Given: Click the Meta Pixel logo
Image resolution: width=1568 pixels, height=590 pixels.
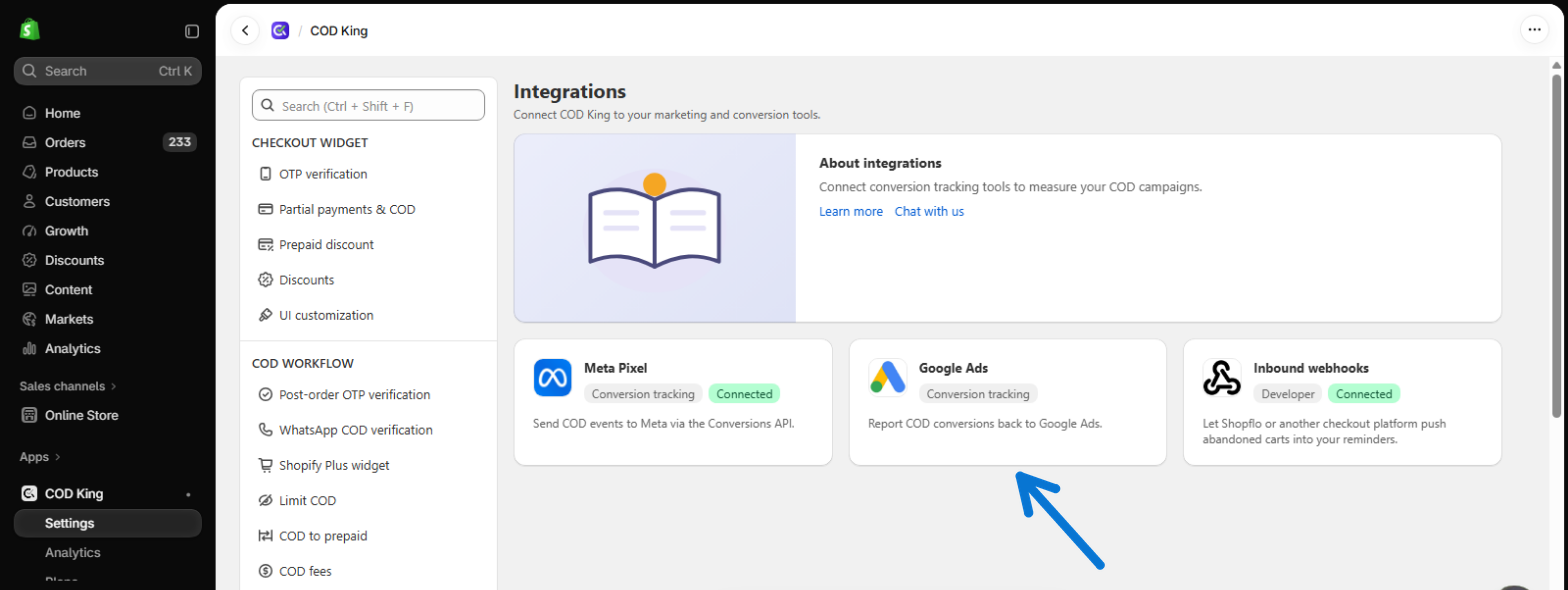Looking at the screenshot, I should coord(553,377).
